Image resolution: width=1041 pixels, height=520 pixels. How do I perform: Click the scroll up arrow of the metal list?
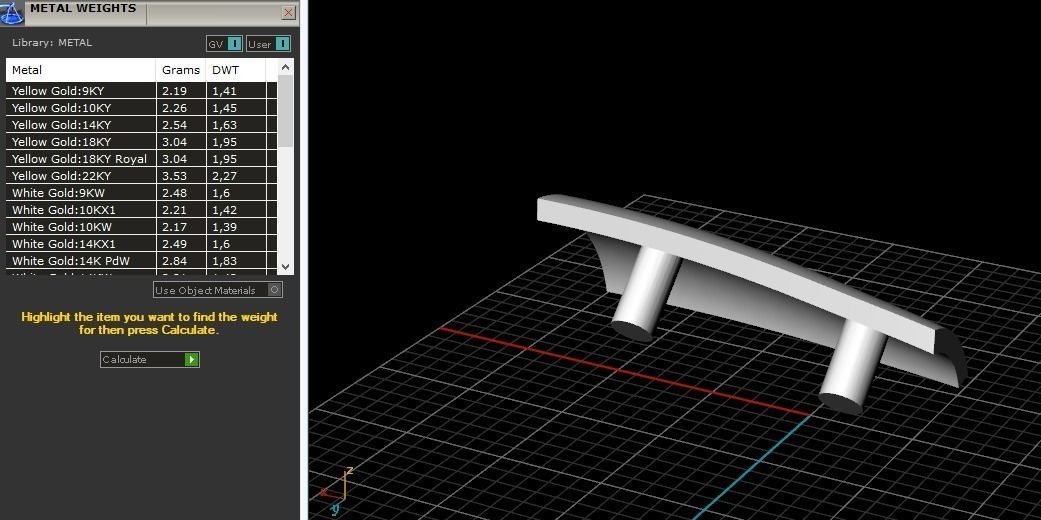(x=285, y=67)
